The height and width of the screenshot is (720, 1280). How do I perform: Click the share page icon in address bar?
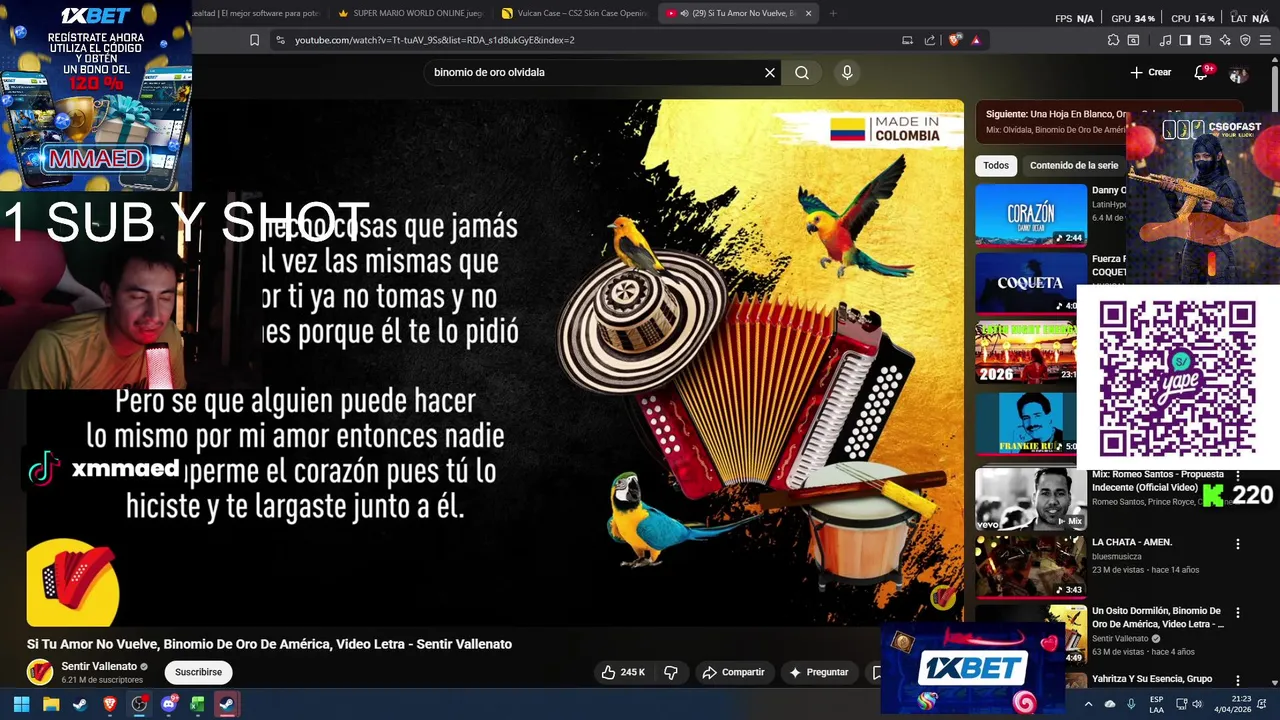(930, 40)
